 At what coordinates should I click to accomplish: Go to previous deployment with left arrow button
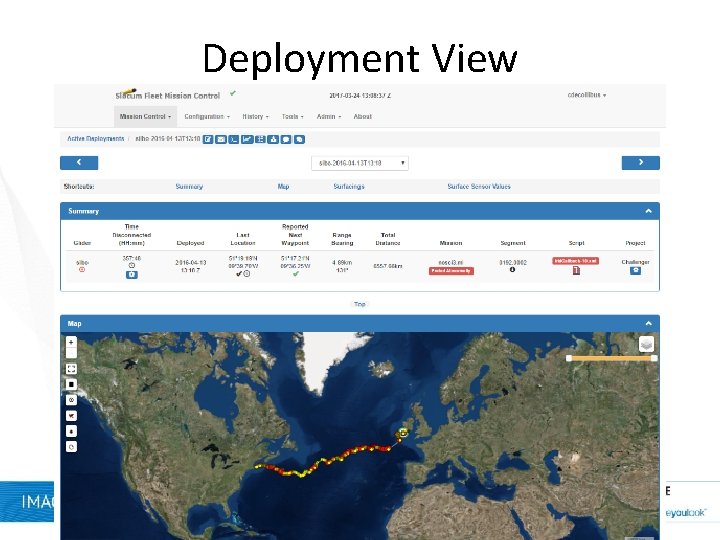coord(79,163)
